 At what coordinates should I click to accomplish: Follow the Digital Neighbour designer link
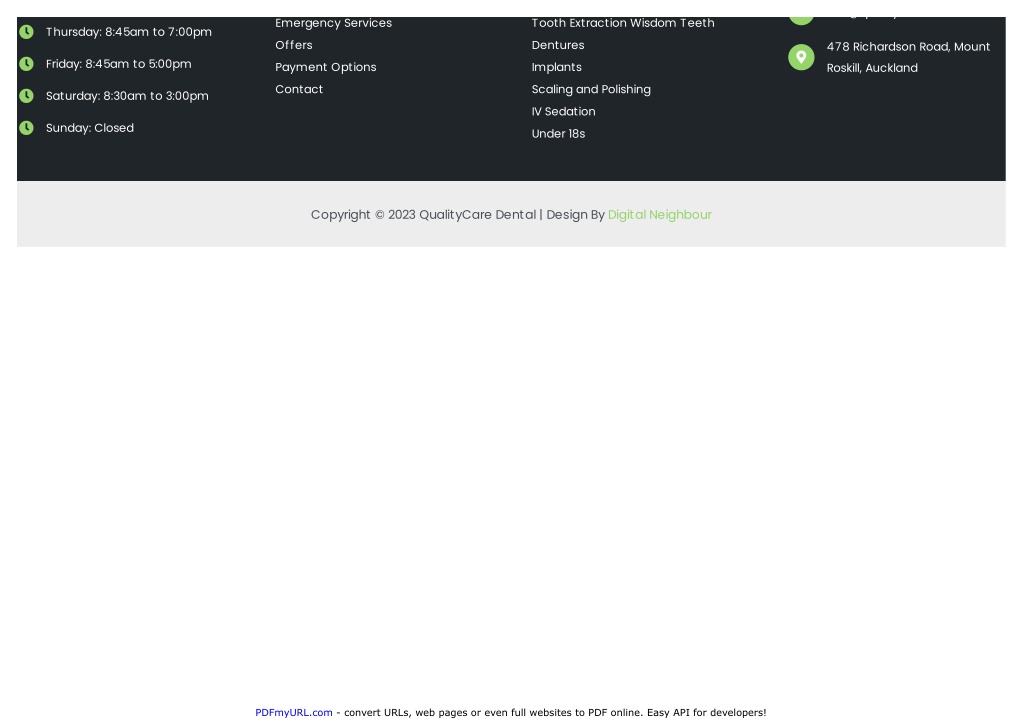[660, 215]
